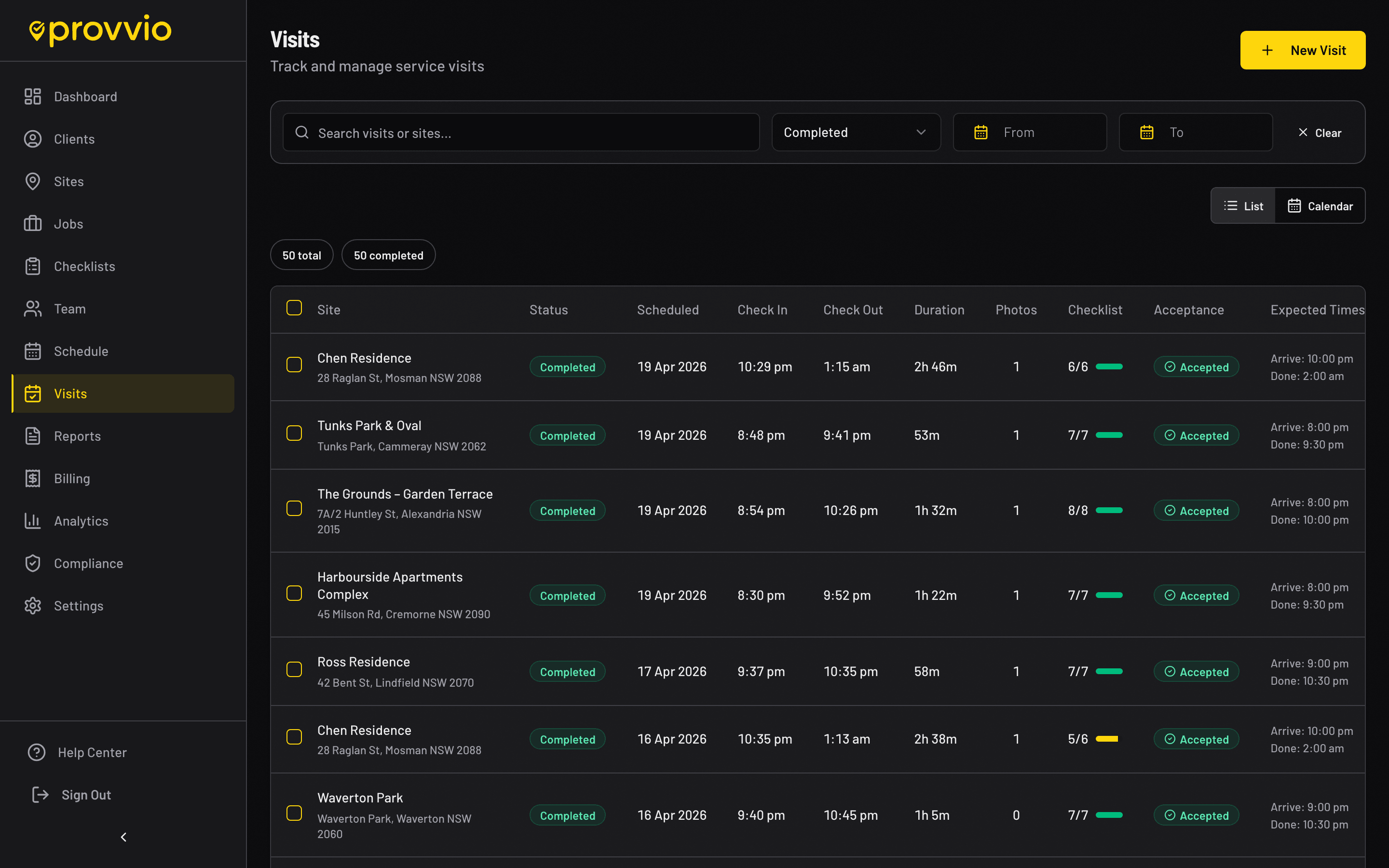Click the Jobs briefcase icon
This screenshot has height=868, width=1389.
pos(33,223)
